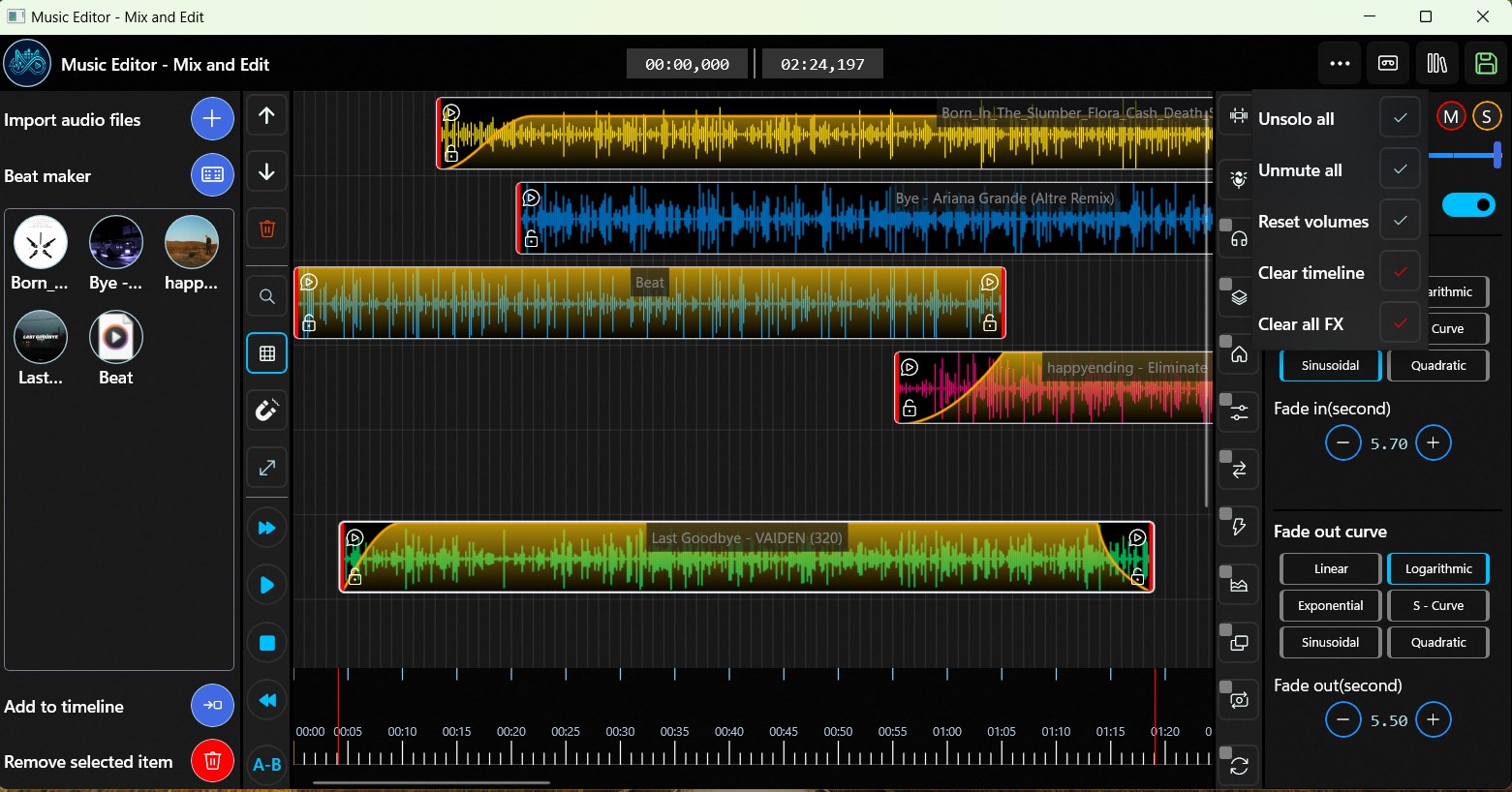The width and height of the screenshot is (1512, 792).
Task: Click Add to timeline
Action: pyautogui.click(x=212, y=706)
